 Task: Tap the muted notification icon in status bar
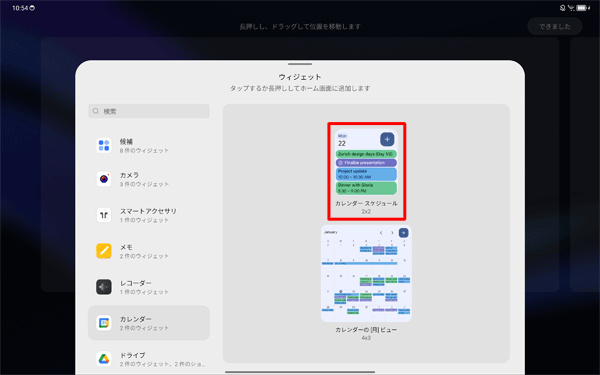[562, 8]
